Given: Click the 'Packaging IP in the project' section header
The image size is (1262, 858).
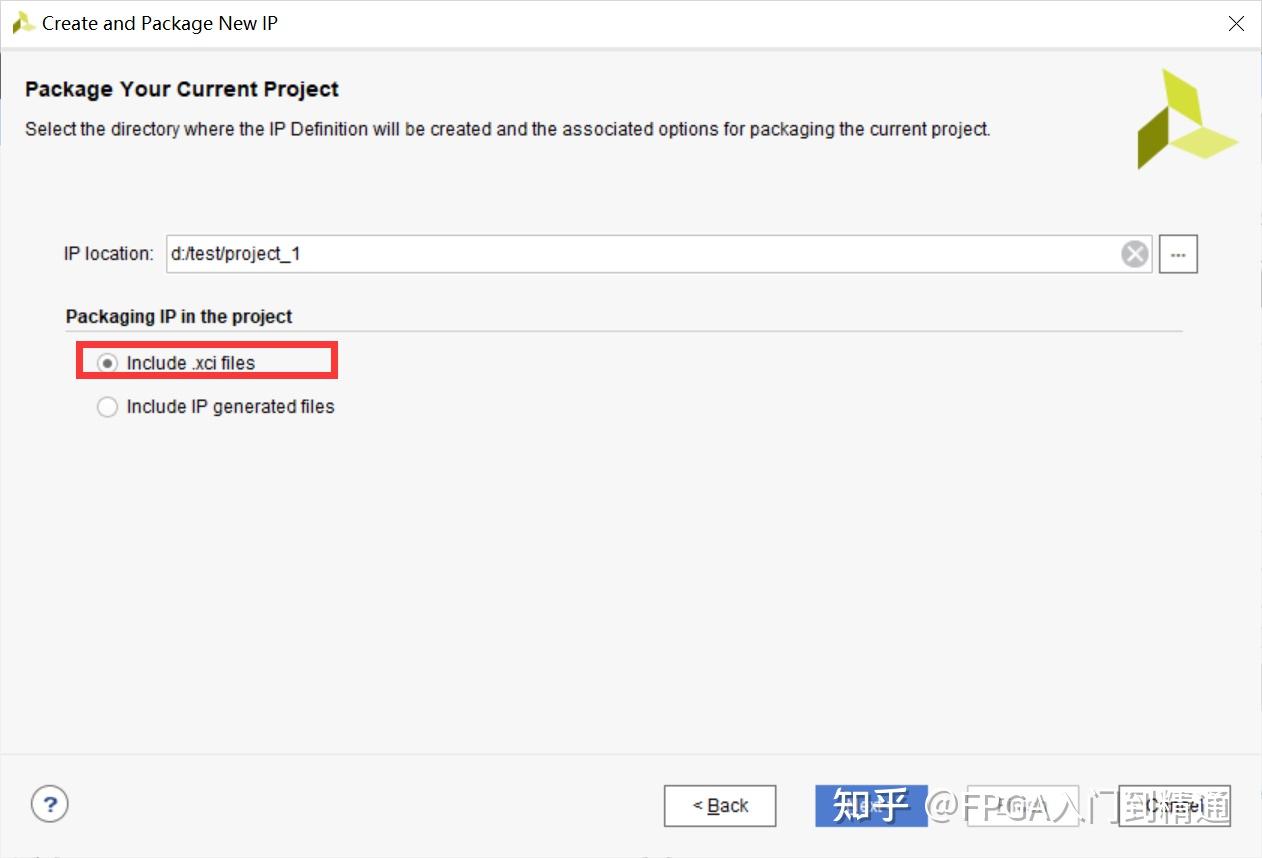Looking at the screenshot, I should pyautogui.click(x=179, y=316).
